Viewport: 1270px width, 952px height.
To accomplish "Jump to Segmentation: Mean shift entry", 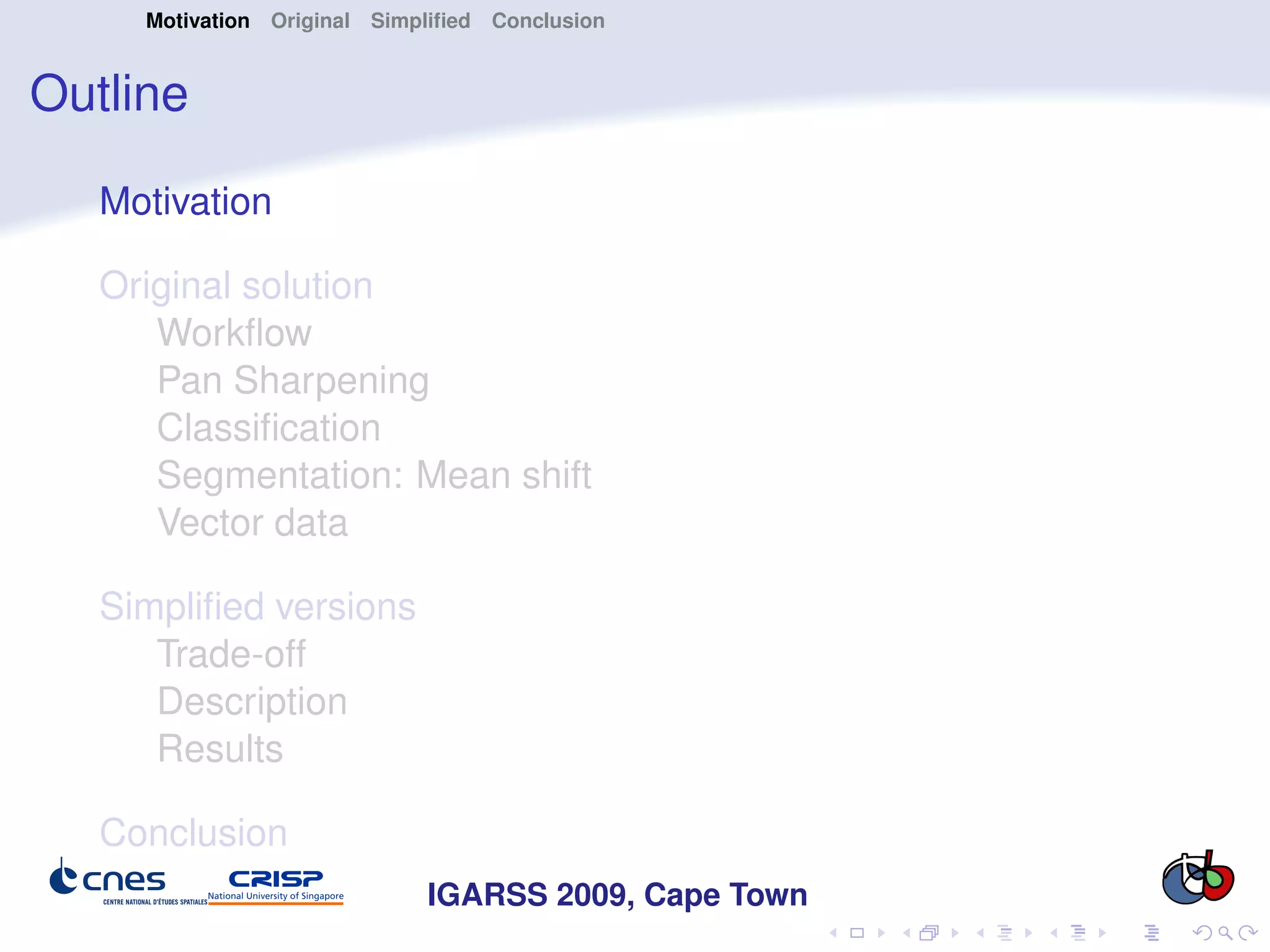I will point(374,475).
